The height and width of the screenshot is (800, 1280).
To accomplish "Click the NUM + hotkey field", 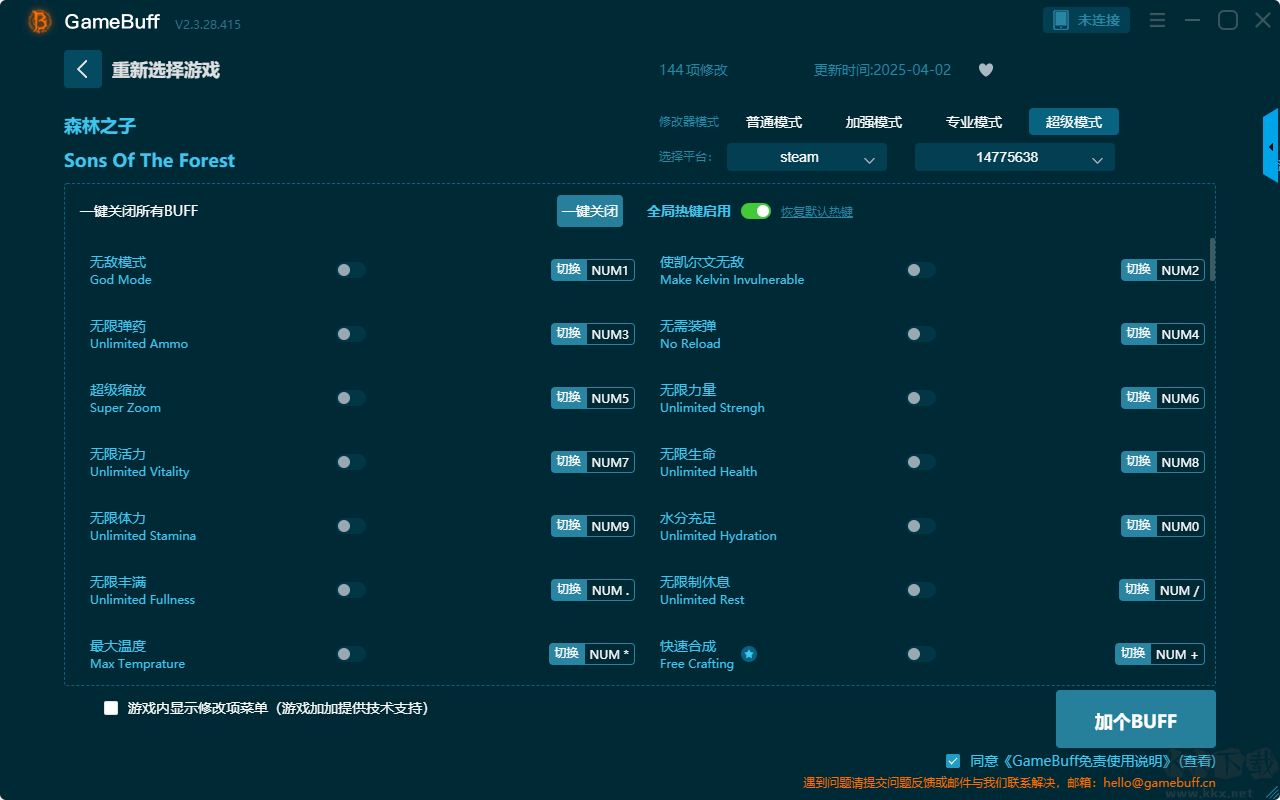I will pyautogui.click(x=1177, y=654).
